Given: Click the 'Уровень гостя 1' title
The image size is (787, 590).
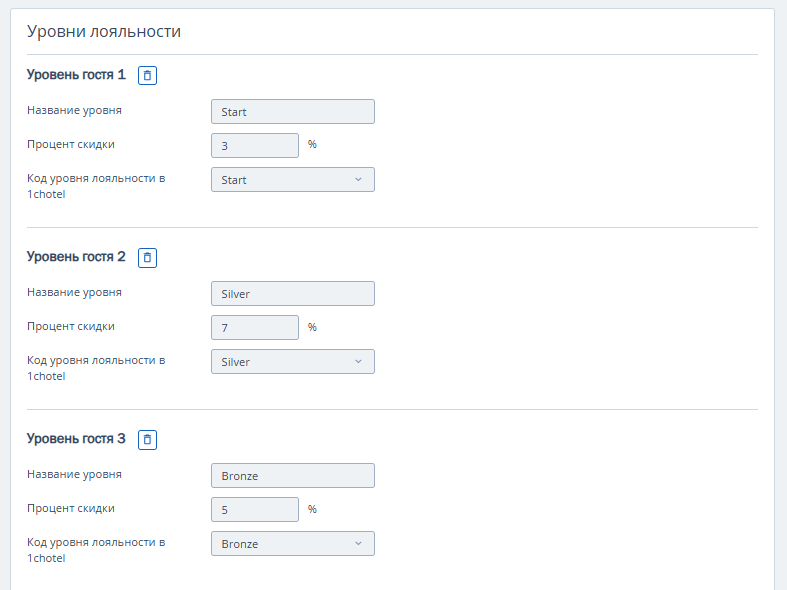Looking at the screenshot, I should (x=76, y=75).
